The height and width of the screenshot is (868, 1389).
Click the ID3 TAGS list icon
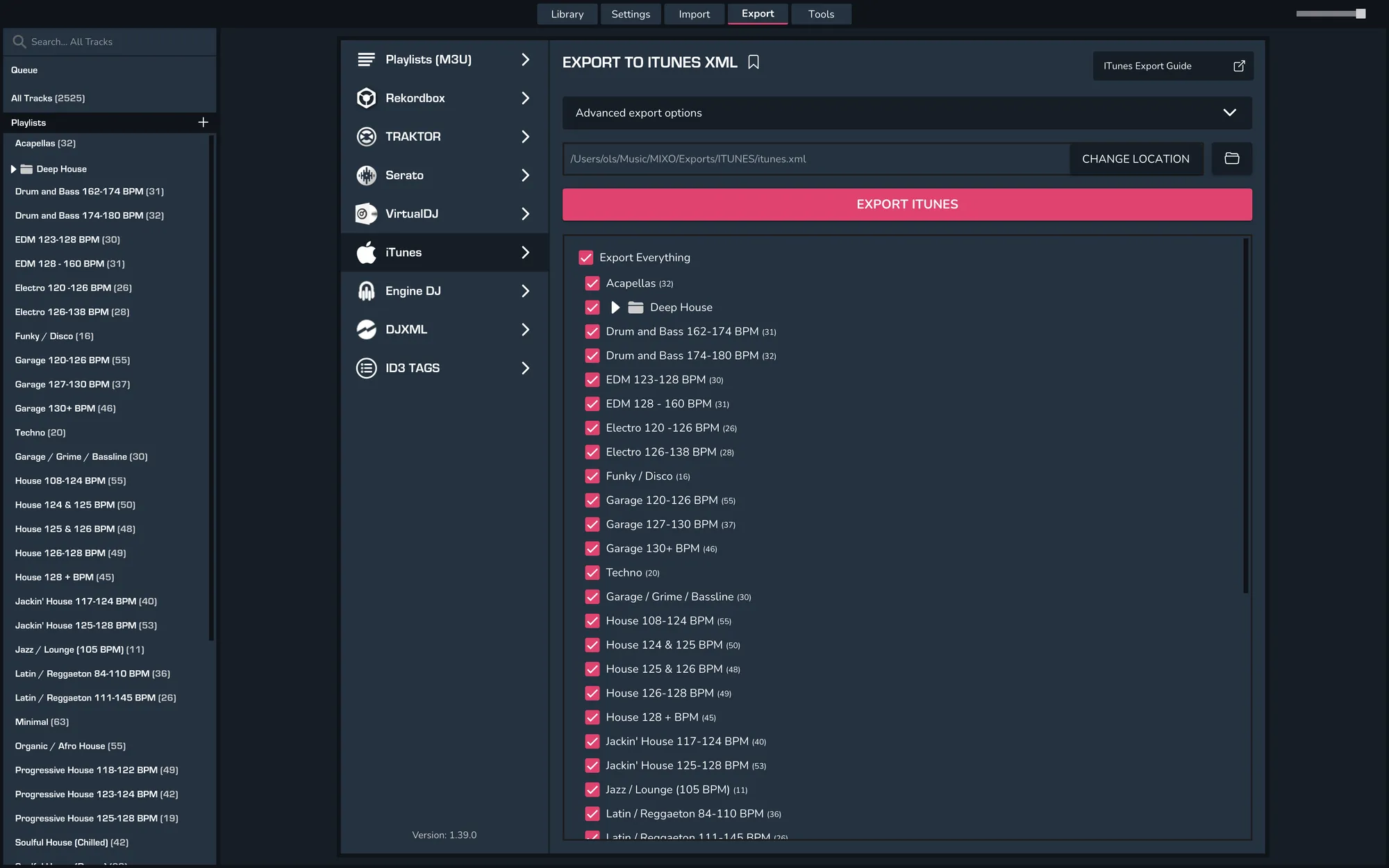coord(366,368)
